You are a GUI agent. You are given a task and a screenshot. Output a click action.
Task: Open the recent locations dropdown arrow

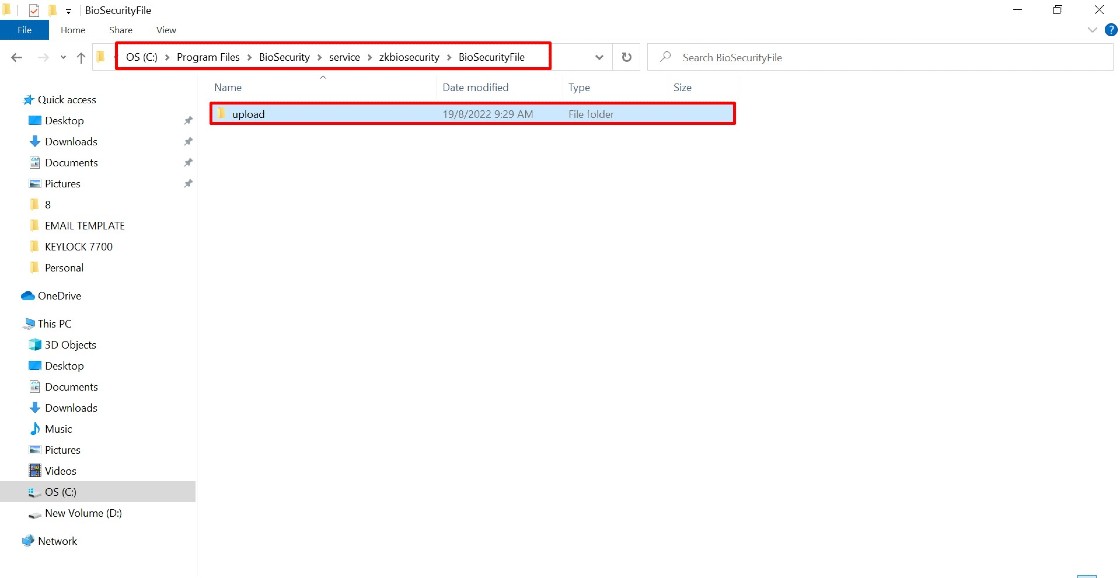63,58
